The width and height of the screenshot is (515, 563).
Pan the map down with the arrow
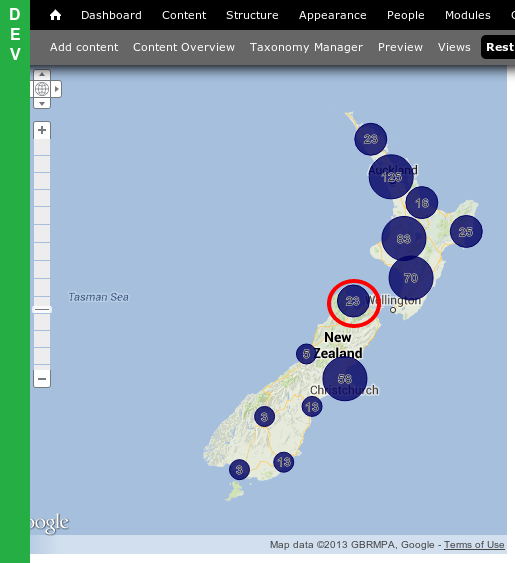(x=42, y=103)
